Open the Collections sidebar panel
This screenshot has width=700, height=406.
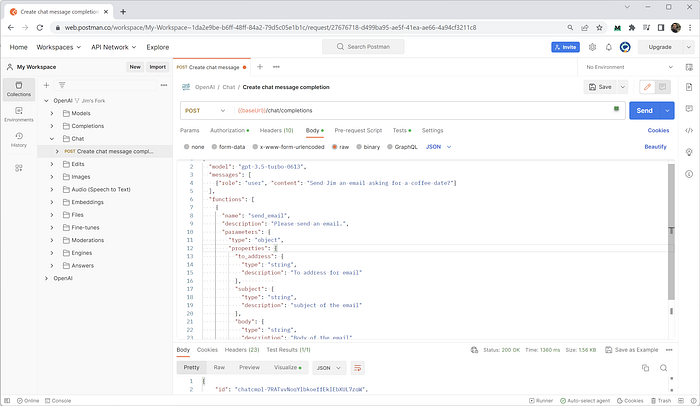[19, 89]
